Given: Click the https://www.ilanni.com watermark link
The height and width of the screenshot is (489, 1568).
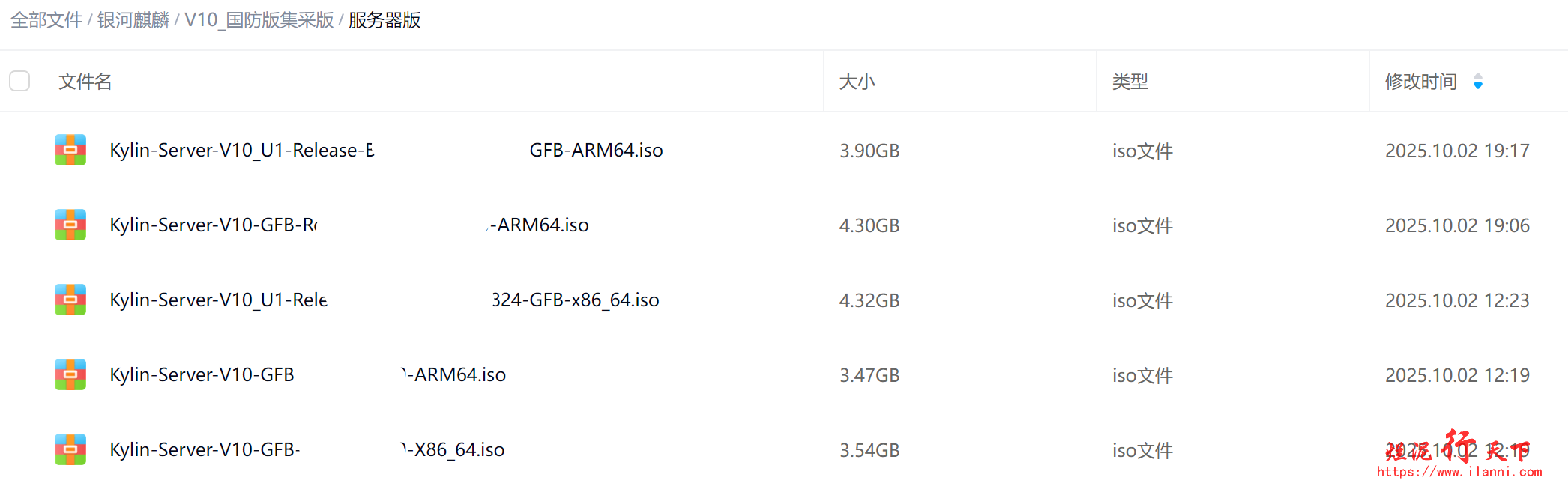Looking at the screenshot, I should click(1459, 472).
